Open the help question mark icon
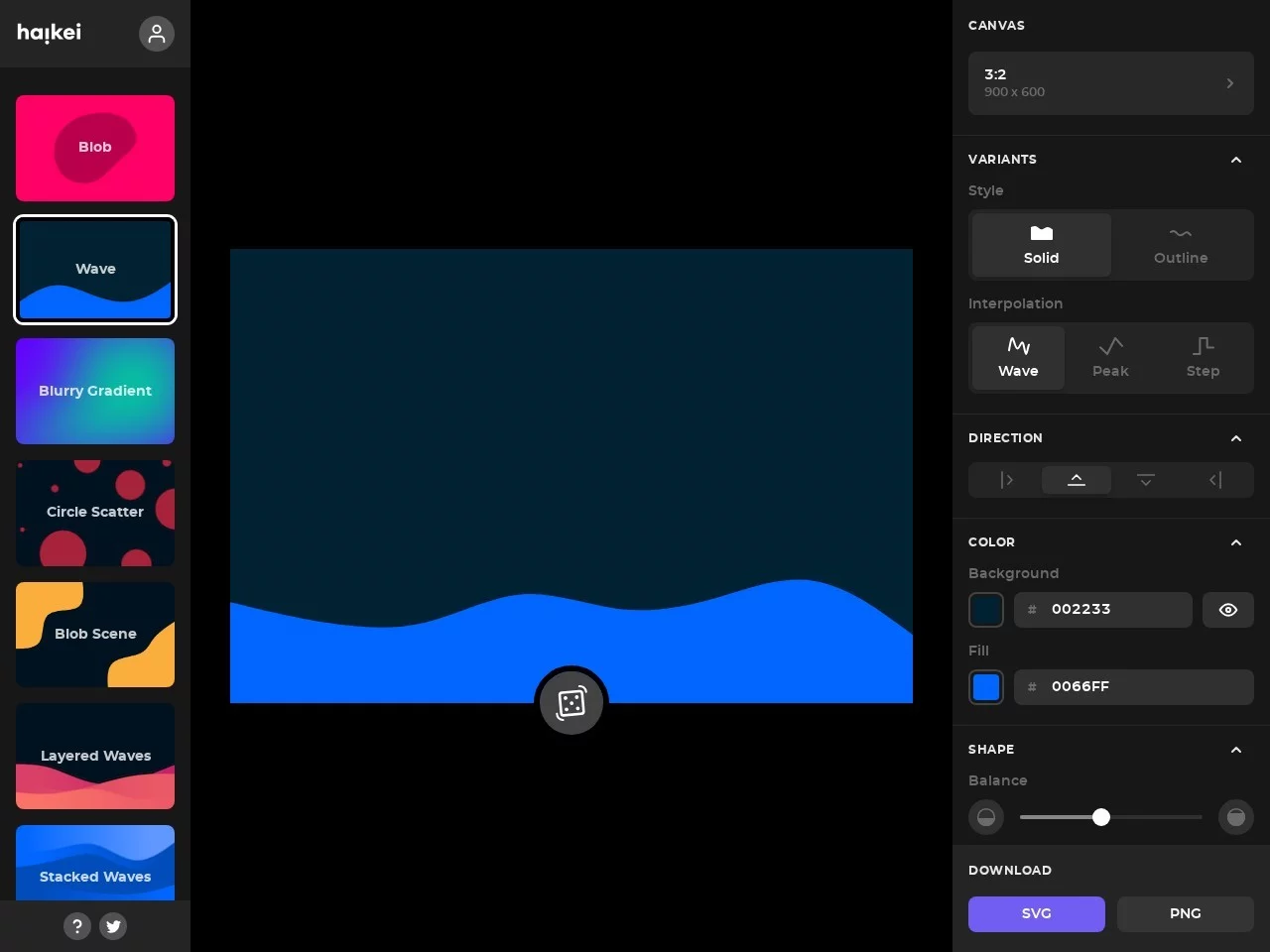The image size is (1270, 952). 77,926
